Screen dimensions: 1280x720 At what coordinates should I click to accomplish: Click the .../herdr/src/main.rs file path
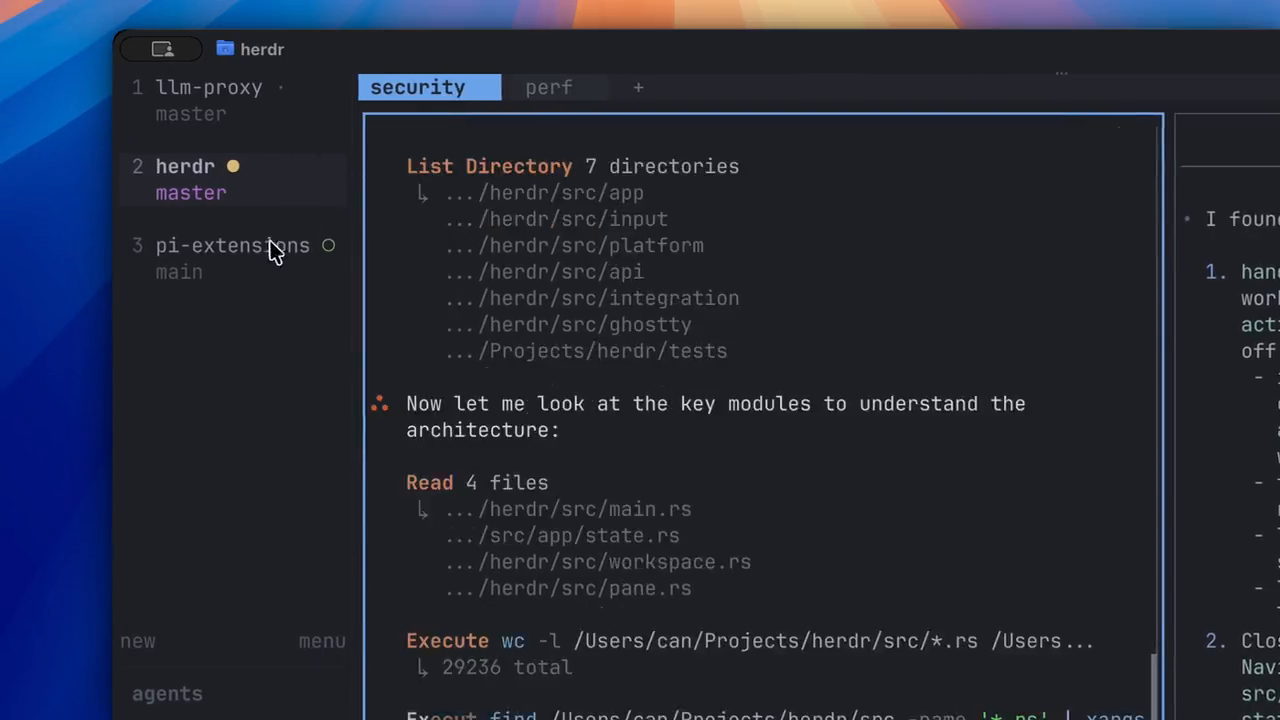click(x=569, y=509)
